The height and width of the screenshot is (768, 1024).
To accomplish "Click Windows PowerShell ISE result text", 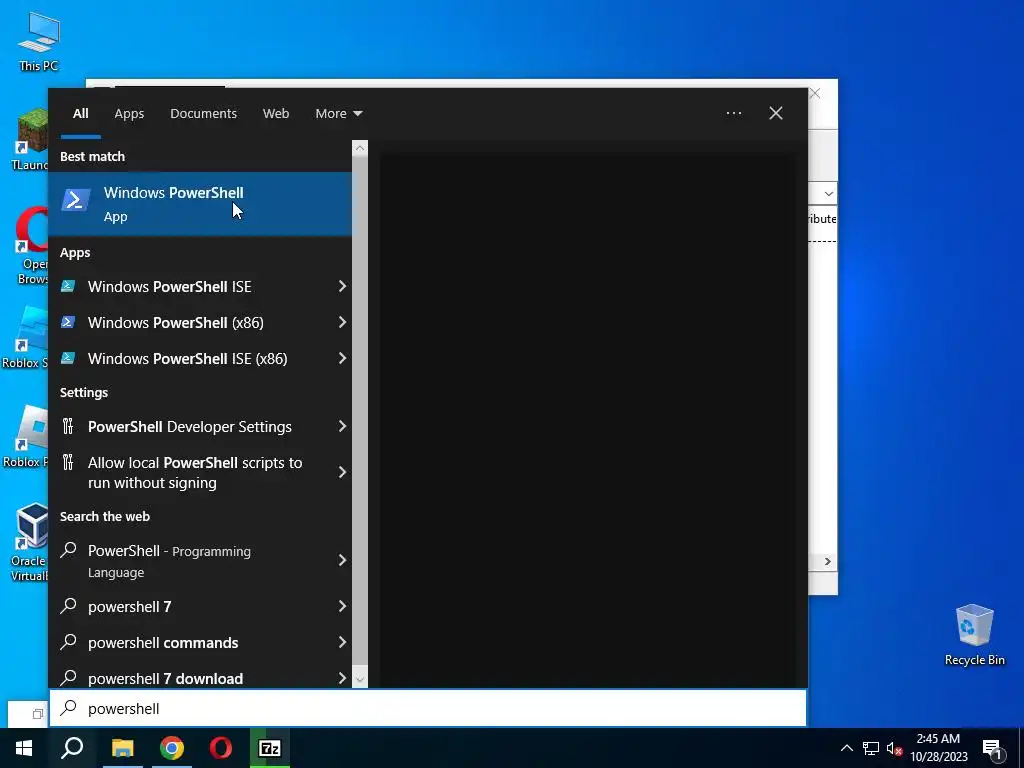I will click(x=170, y=287).
